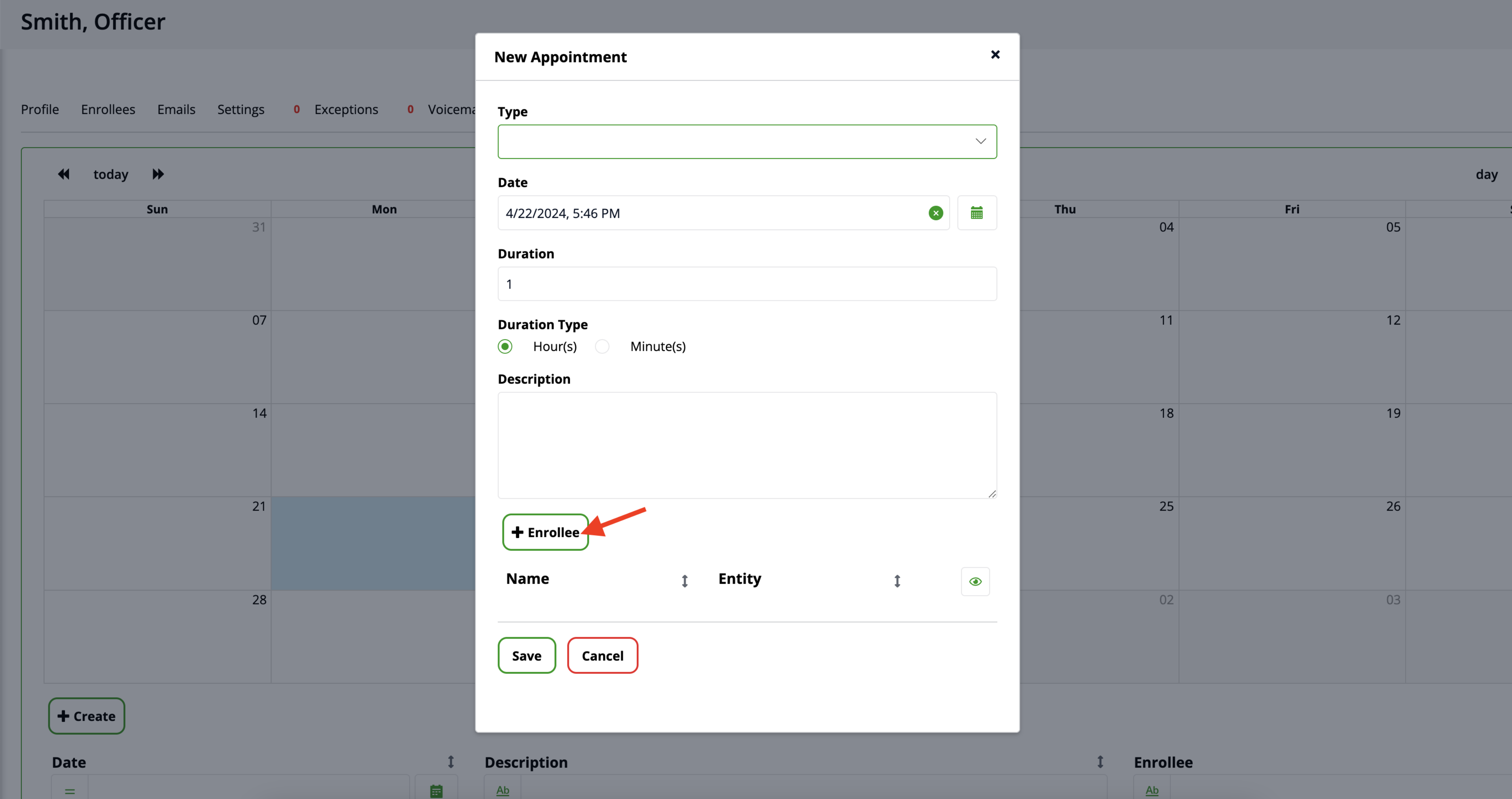Open the date picker calendar icon

tap(976, 212)
